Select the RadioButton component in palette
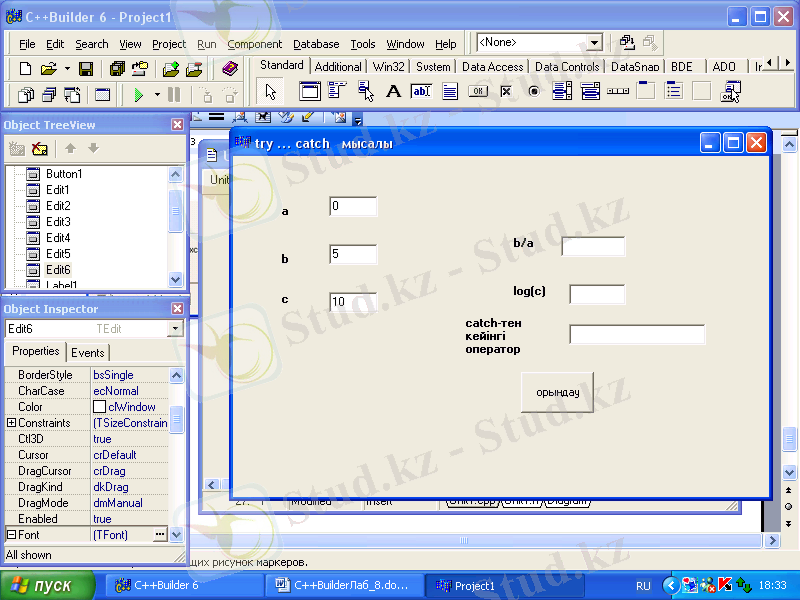The height and width of the screenshot is (600, 800). tap(534, 91)
